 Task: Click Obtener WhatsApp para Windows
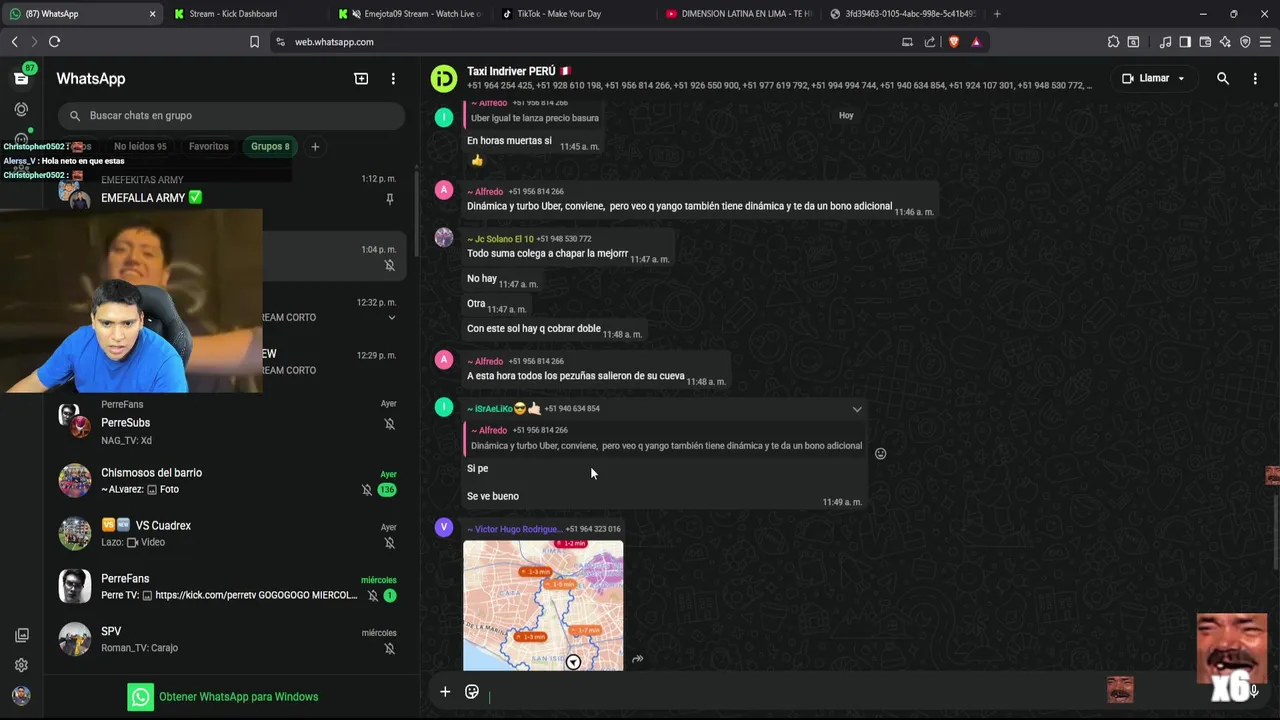[223, 697]
